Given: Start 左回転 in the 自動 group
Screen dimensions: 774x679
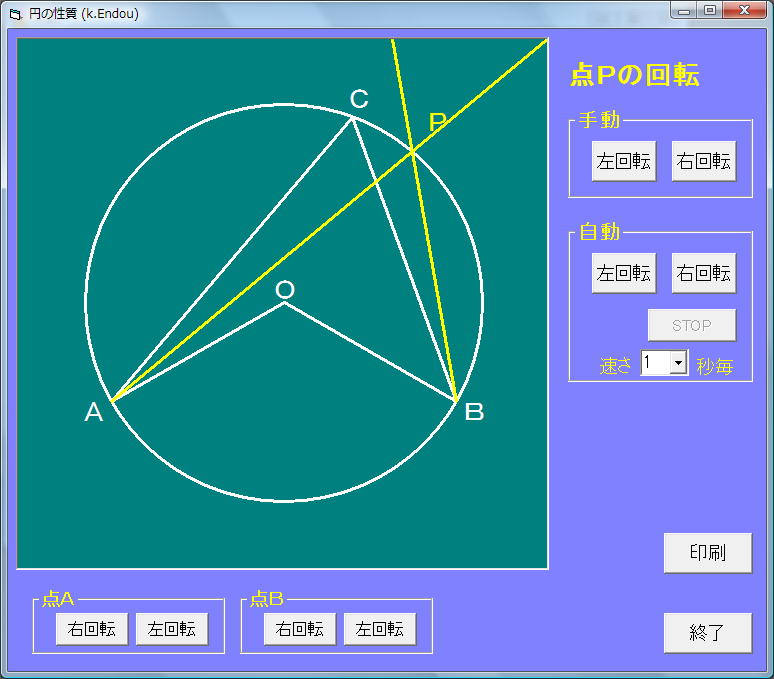Looking at the screenshot, I should [x=624, y=273].
